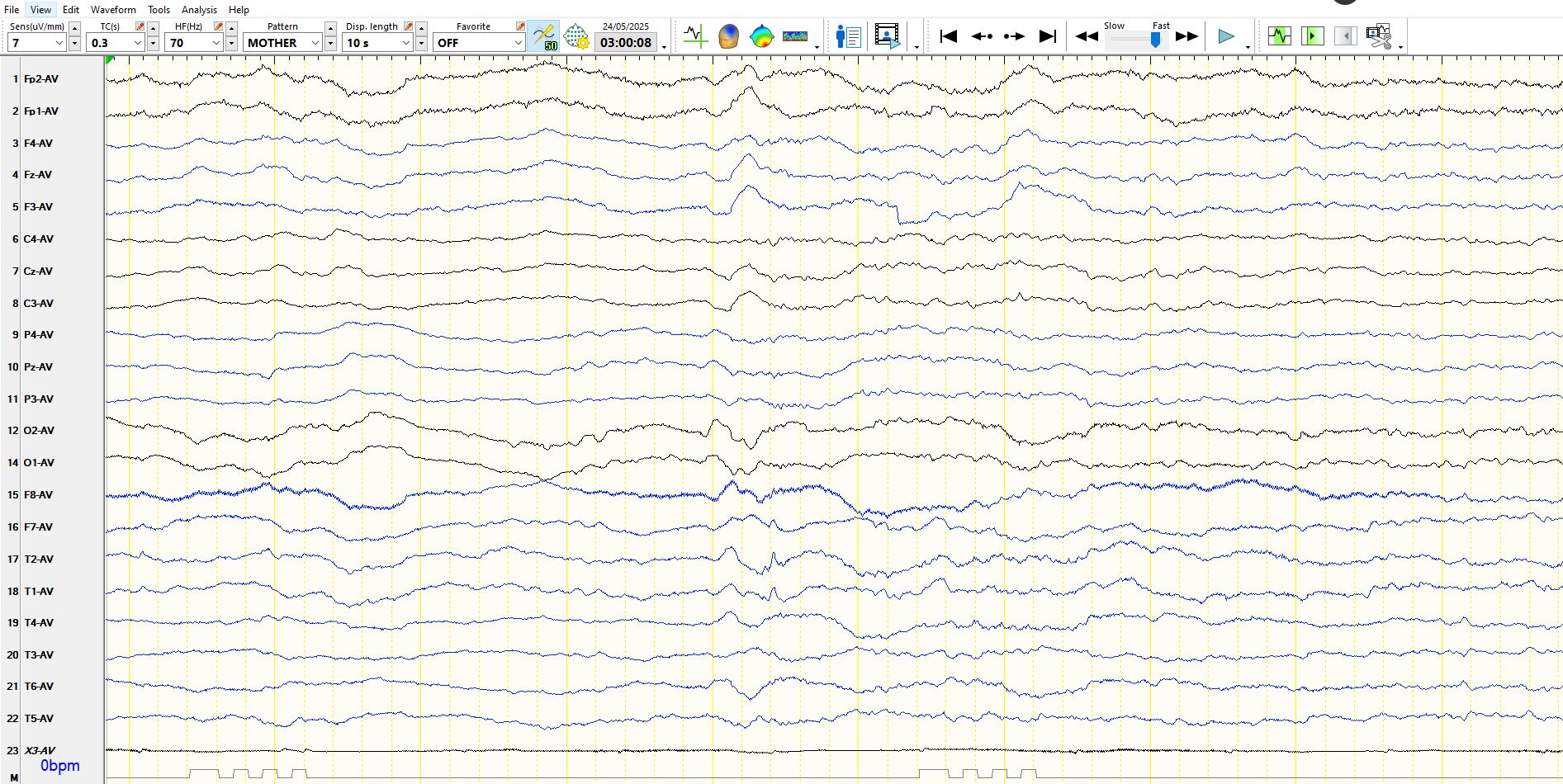Viewport: 1563px width, 784px height.
Task: Open the spectral density array icon
Action: pos(794,36)
